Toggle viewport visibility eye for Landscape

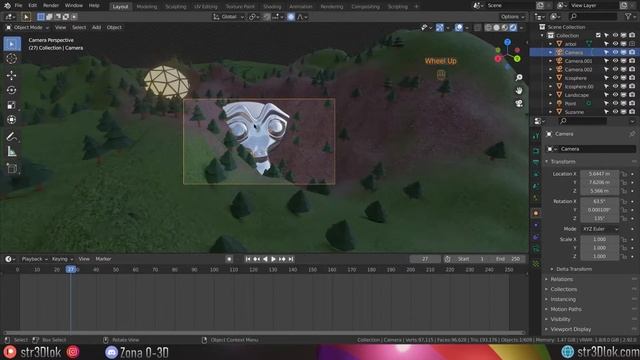coord(615,95)
